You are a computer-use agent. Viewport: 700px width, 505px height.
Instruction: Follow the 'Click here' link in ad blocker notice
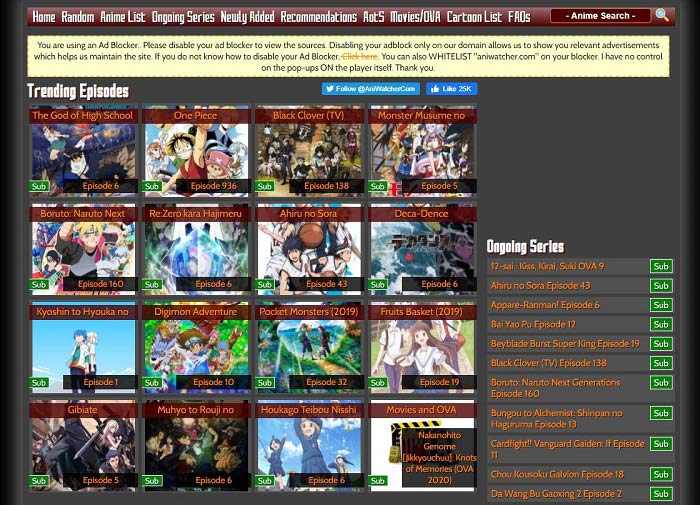[x=359, y=56]
